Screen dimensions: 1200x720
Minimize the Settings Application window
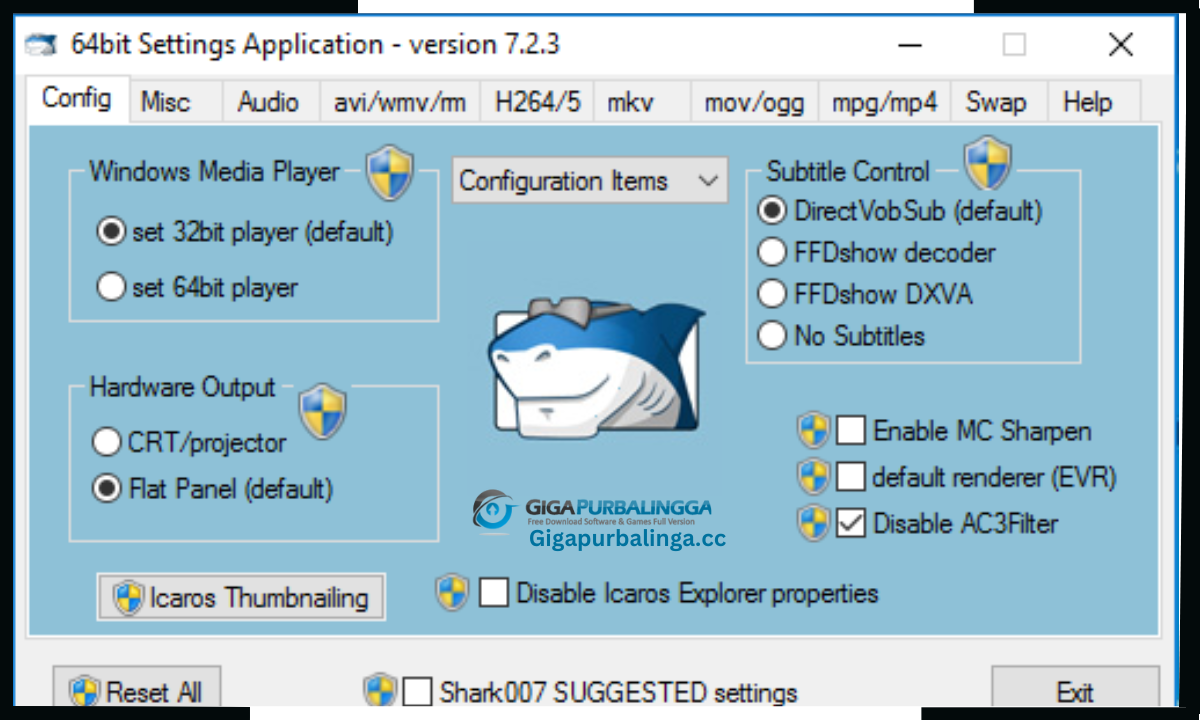[x=909, y=45]
